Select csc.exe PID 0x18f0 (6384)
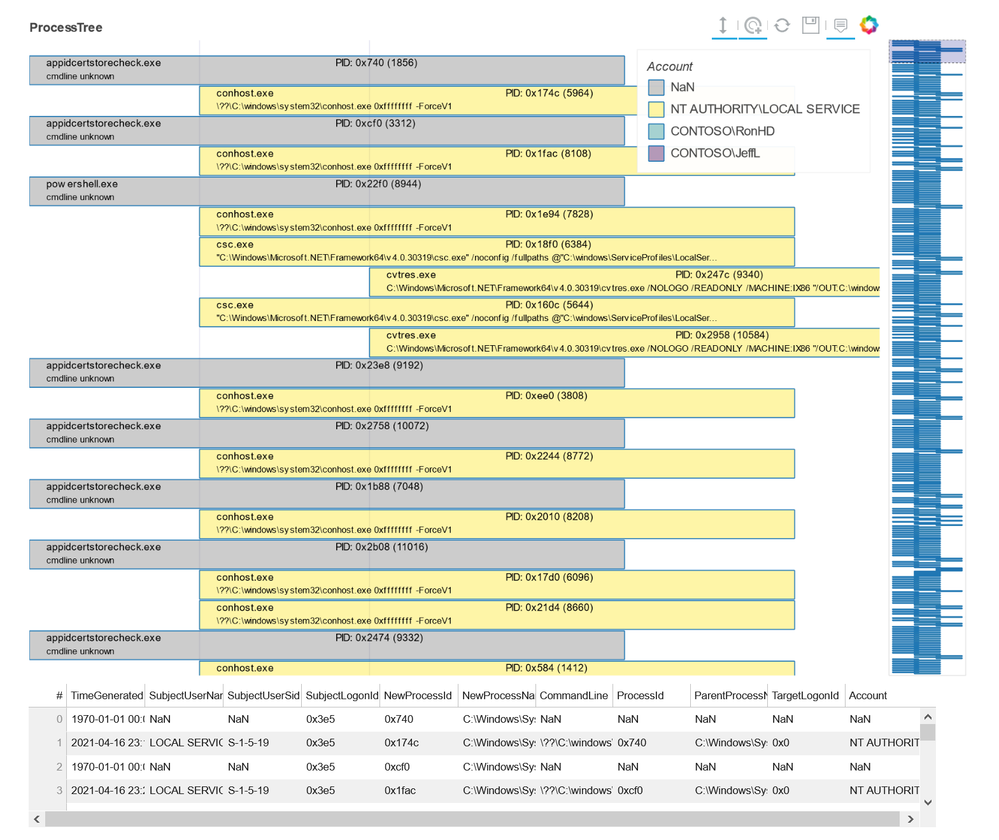Screen dimensions: 999x840 (497, 252)
